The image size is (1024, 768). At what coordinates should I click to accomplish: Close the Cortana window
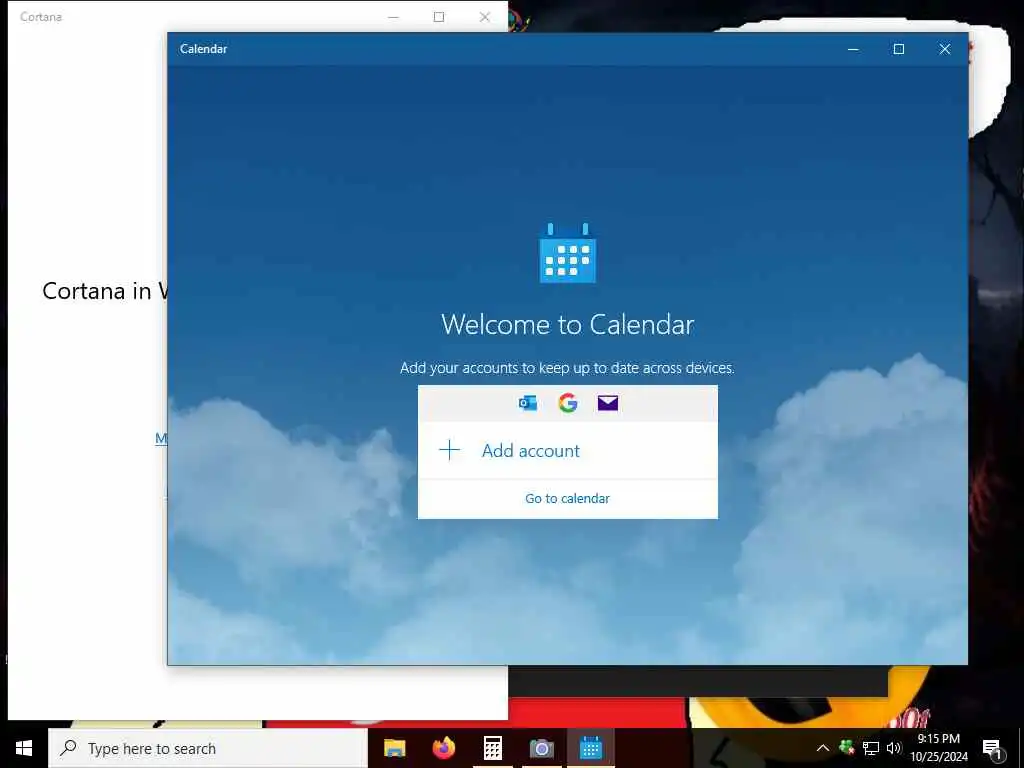[485, 17]
